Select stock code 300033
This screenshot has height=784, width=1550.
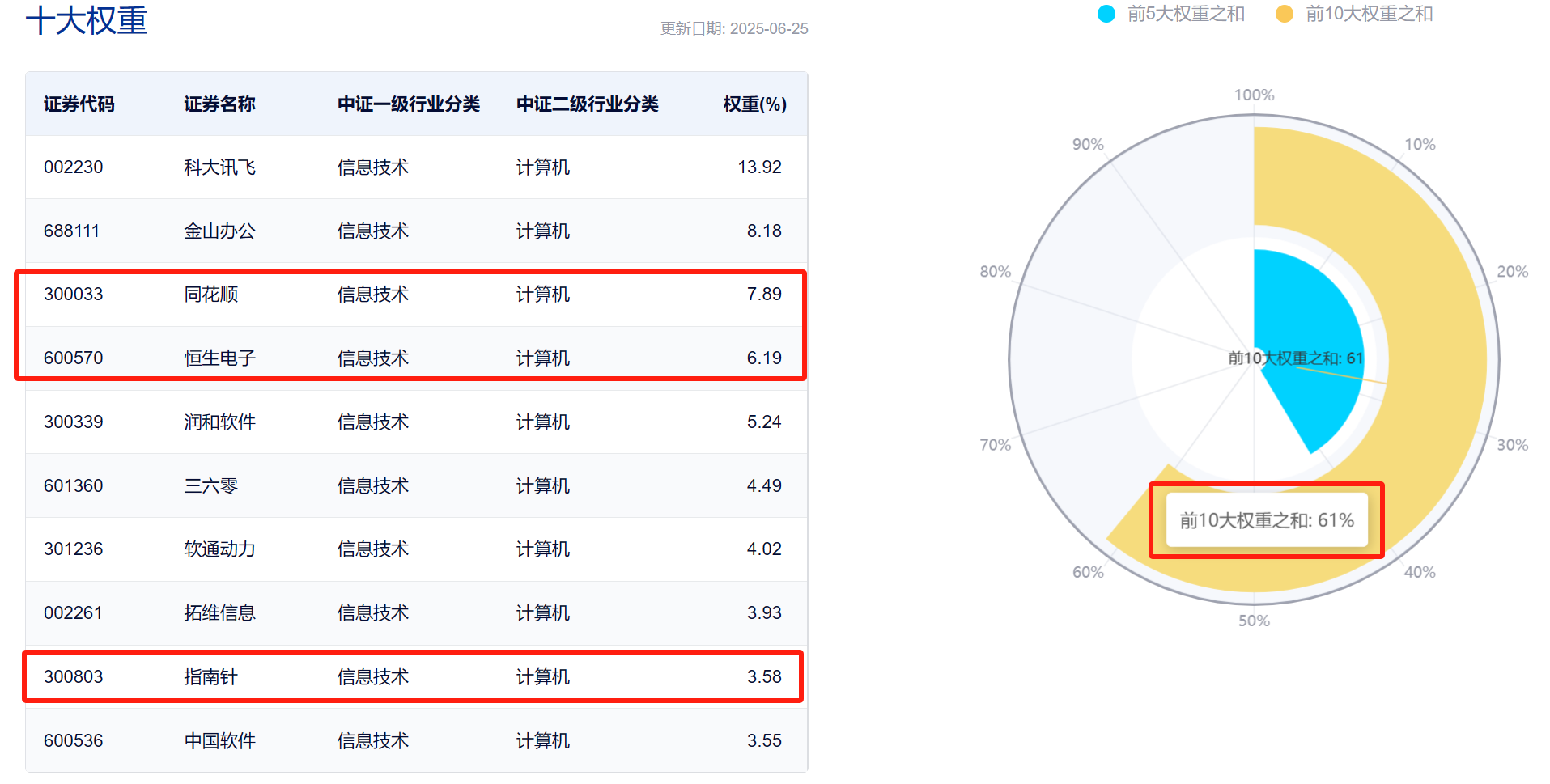point(74,295)
